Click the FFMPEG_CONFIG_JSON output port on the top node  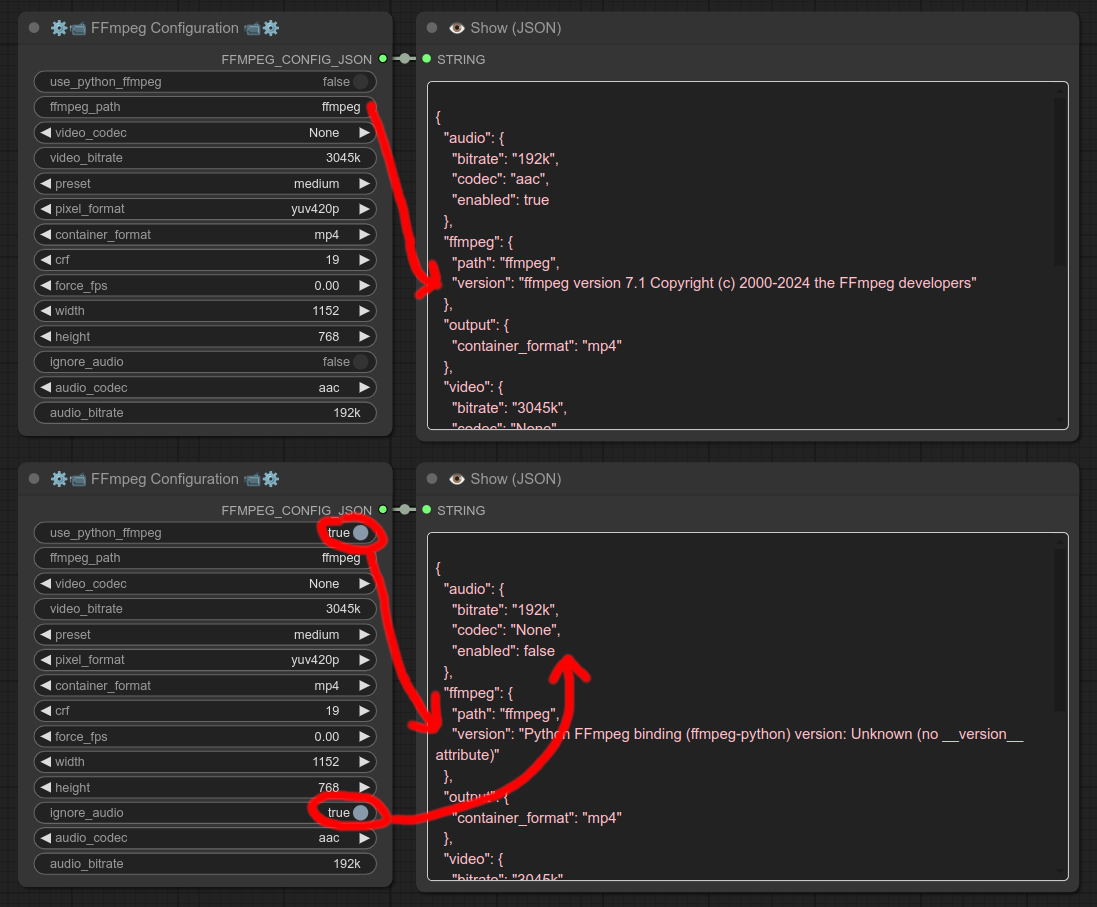[383, 59]
